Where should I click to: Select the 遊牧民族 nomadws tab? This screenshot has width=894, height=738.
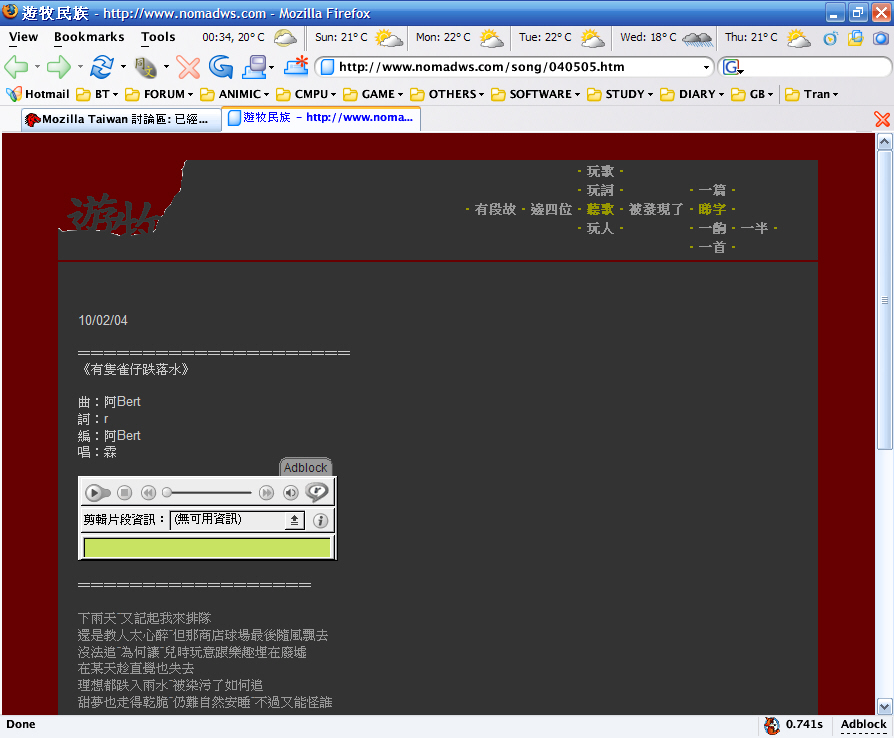(x=321, y=118)
